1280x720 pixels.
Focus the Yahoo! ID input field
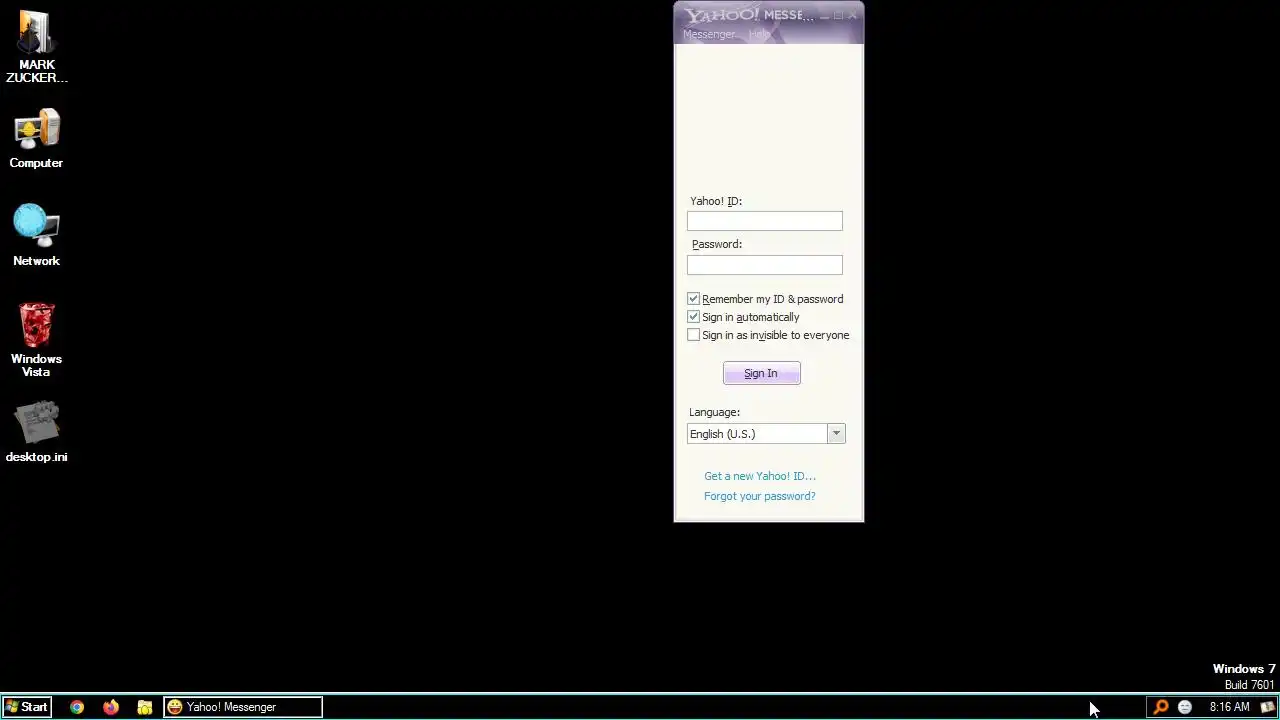point(765,221)
